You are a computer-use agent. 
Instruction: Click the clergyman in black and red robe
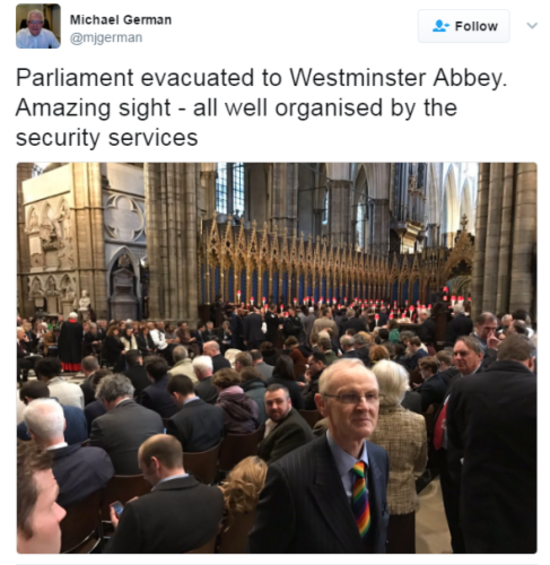pos(71,342)
